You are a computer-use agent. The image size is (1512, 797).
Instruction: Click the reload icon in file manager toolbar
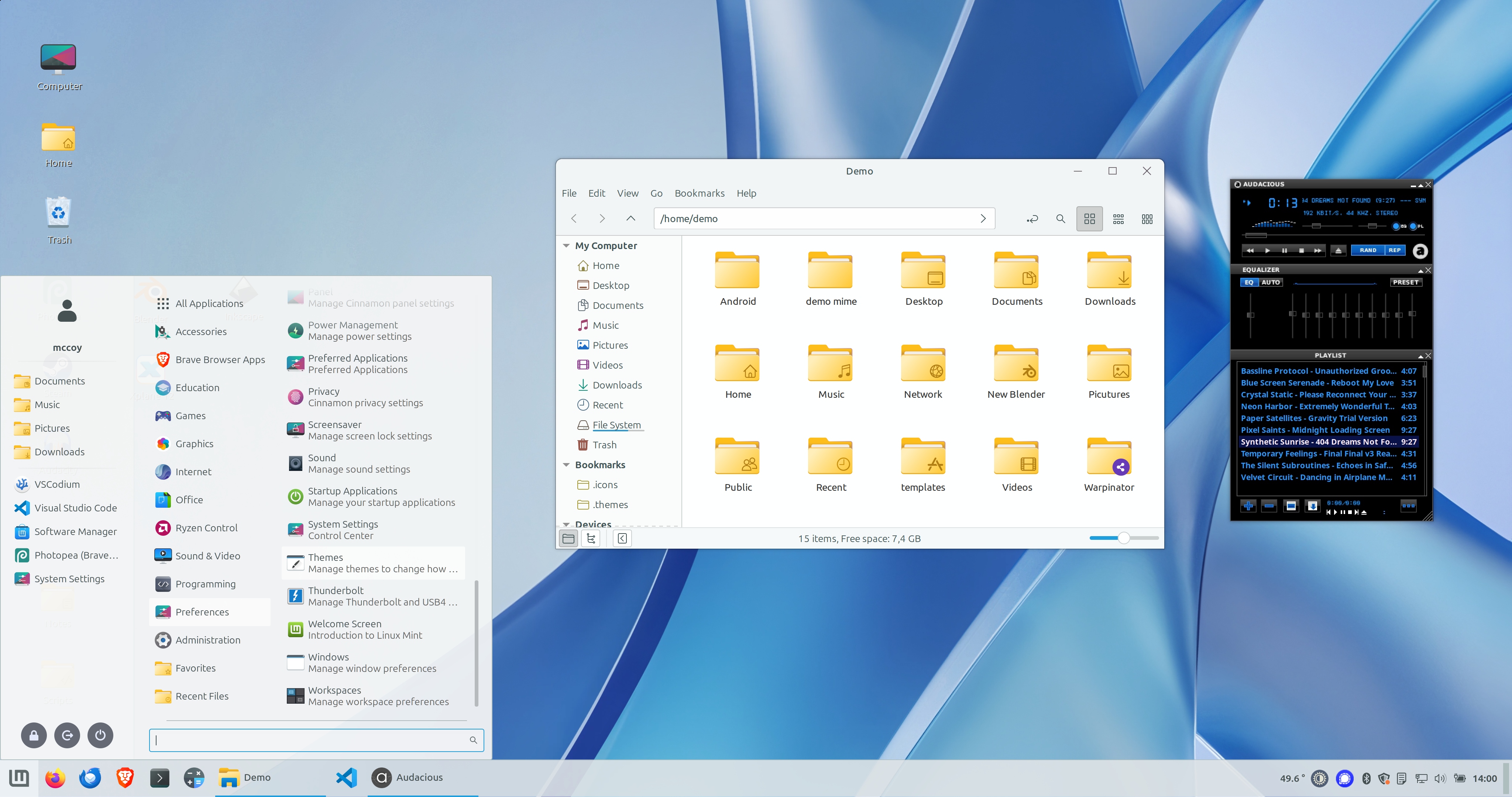coord(1032,219)
